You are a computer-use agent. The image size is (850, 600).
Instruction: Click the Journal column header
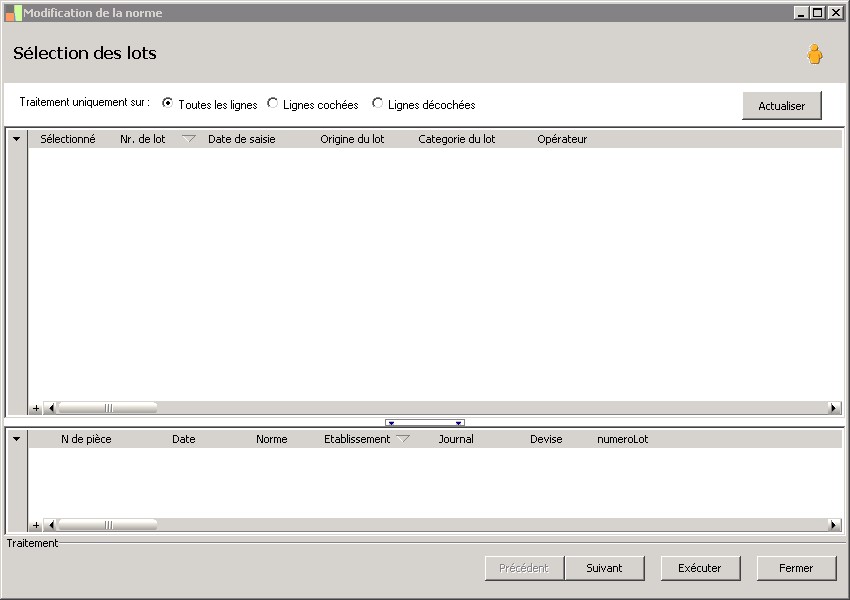pos(456,439)
